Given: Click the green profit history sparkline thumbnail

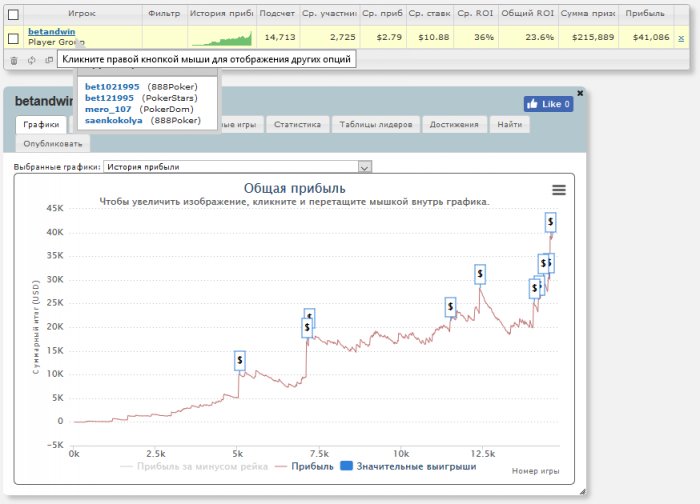Looking at the screenshot, I should (x=222, y=38).
